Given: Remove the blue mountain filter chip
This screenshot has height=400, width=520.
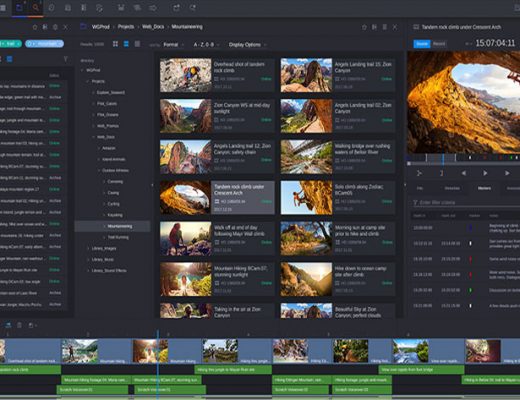Looking at the screenshot, I should pos(60,44).
